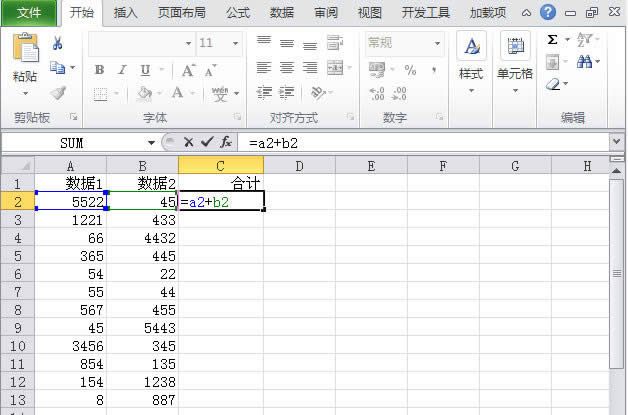Cancel formula entry with X
Viewport: 628px width, 415px height.
pos(189,142)
